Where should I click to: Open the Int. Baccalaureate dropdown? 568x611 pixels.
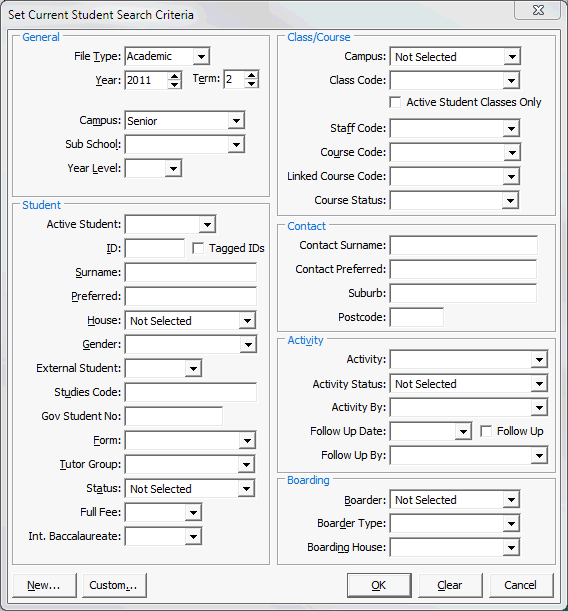pyautogui.click(x=193, y=537)
